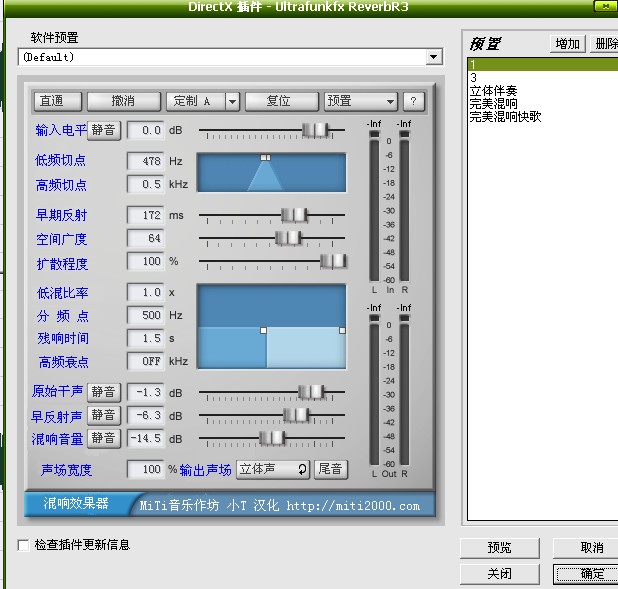Select preset 3 in the preset list
The width and height of the screenshot is (618, 589).
pyautogui.click(x=543, y=77)
